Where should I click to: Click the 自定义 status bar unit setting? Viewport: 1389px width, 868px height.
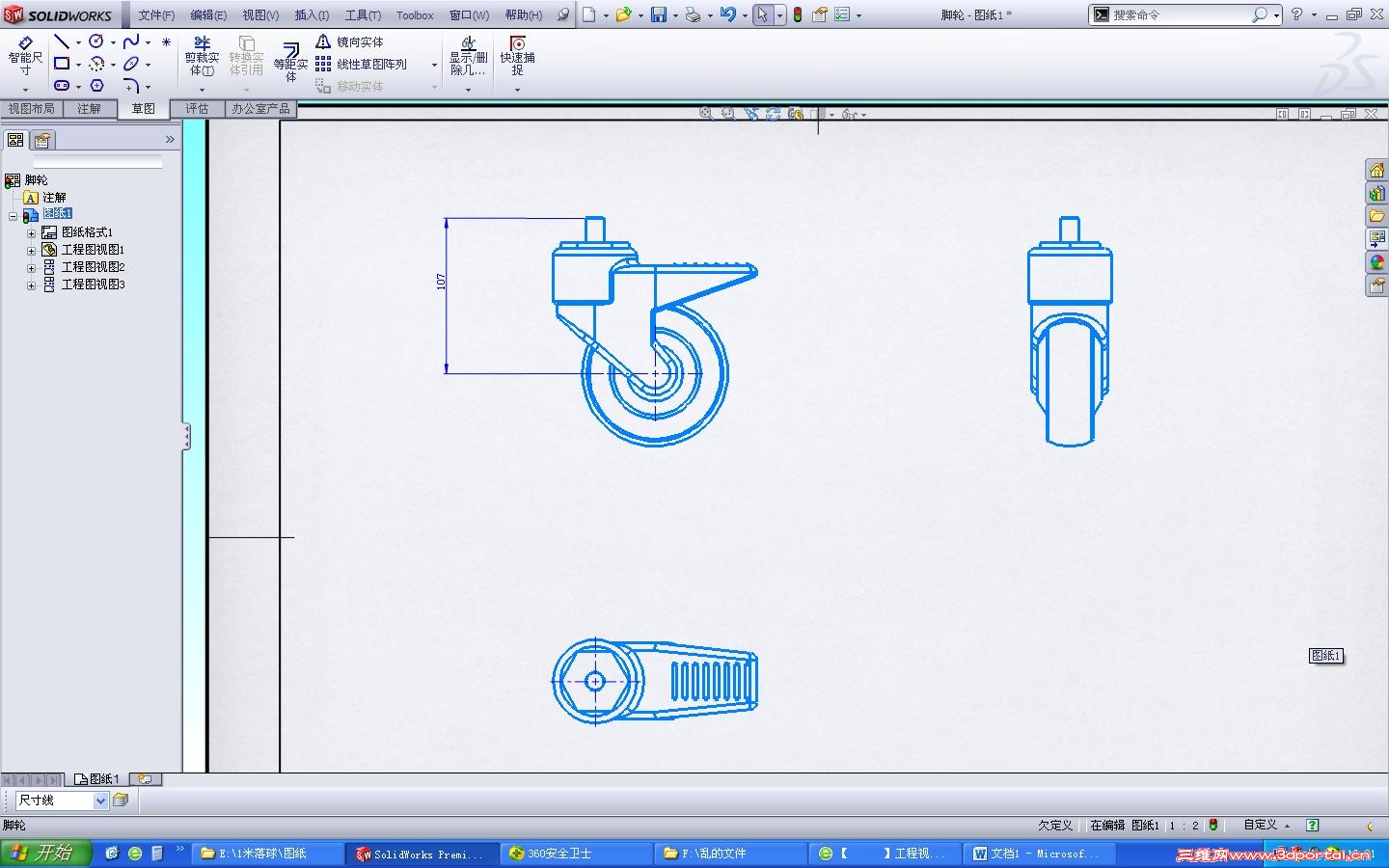1260,826
